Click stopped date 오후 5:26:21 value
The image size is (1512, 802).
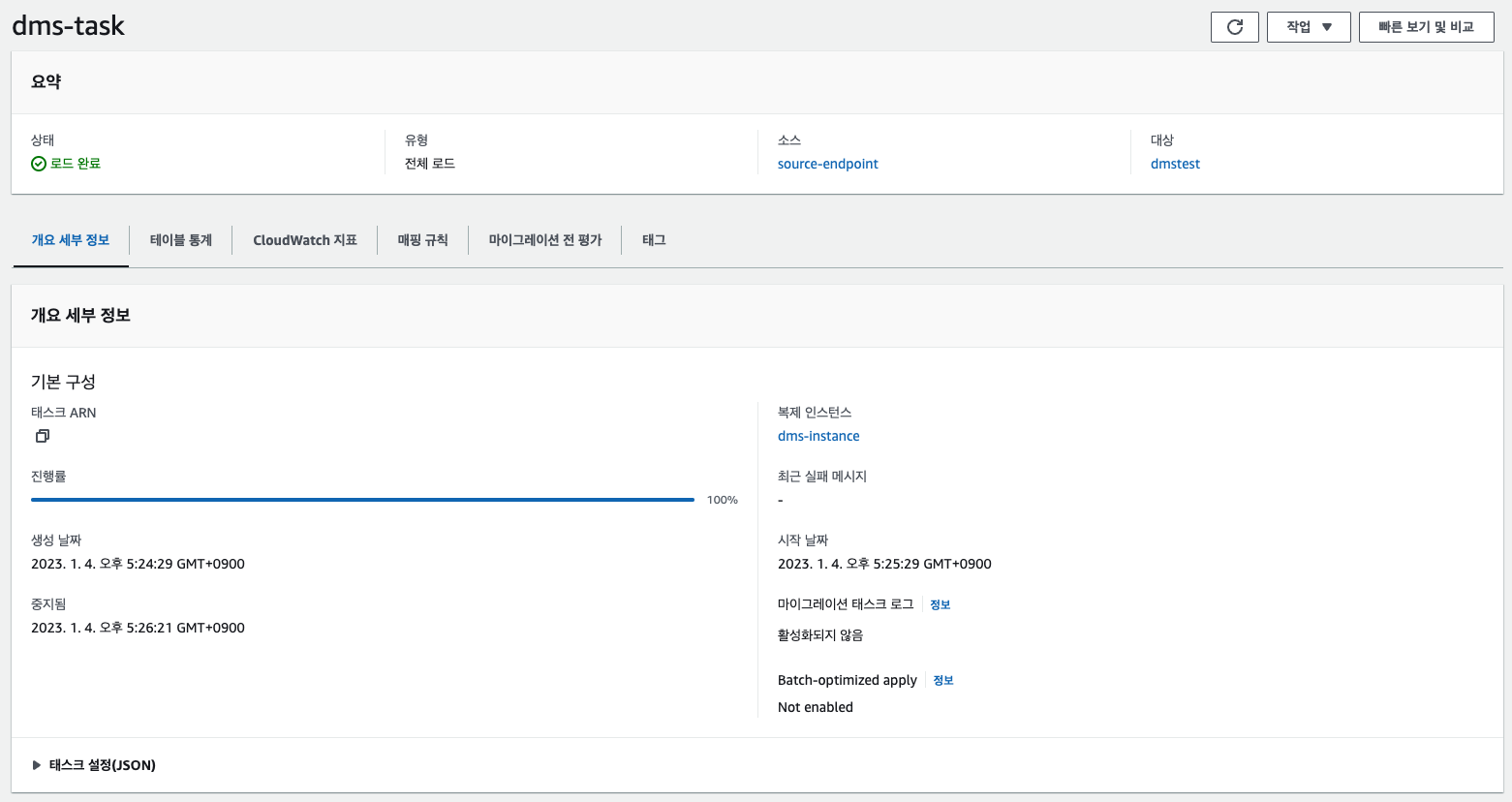(x=138, y=628)
